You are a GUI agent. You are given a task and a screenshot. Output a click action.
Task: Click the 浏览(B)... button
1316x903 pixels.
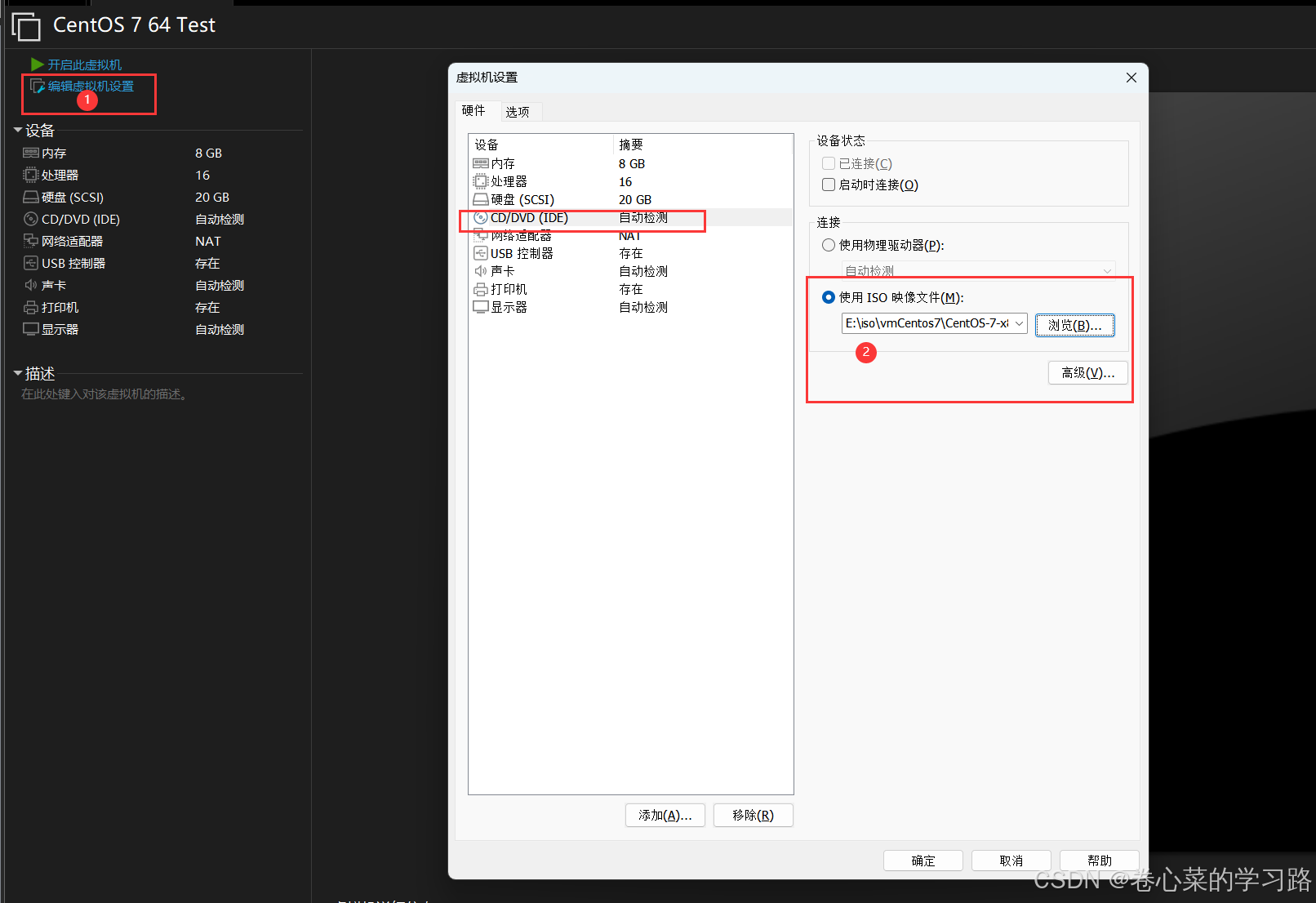pos(1075,325)
